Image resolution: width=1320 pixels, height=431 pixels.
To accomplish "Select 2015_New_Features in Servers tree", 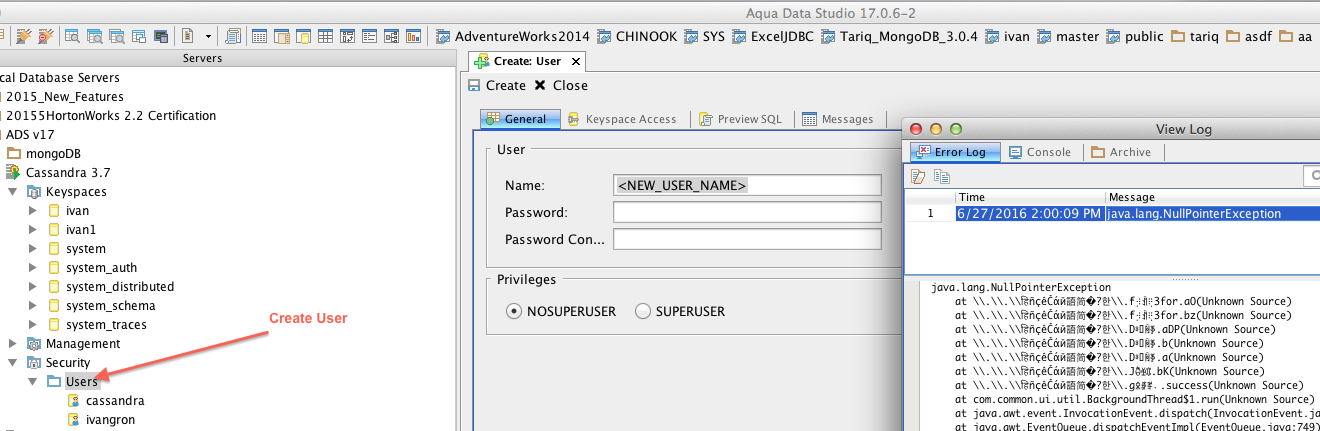I will coord(65,97).
